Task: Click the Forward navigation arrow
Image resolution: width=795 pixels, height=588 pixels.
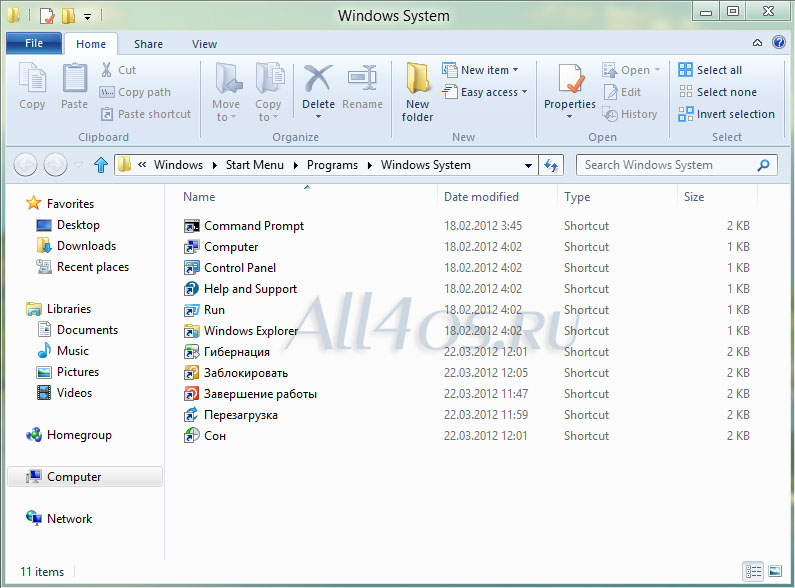Action: (55, 165)
